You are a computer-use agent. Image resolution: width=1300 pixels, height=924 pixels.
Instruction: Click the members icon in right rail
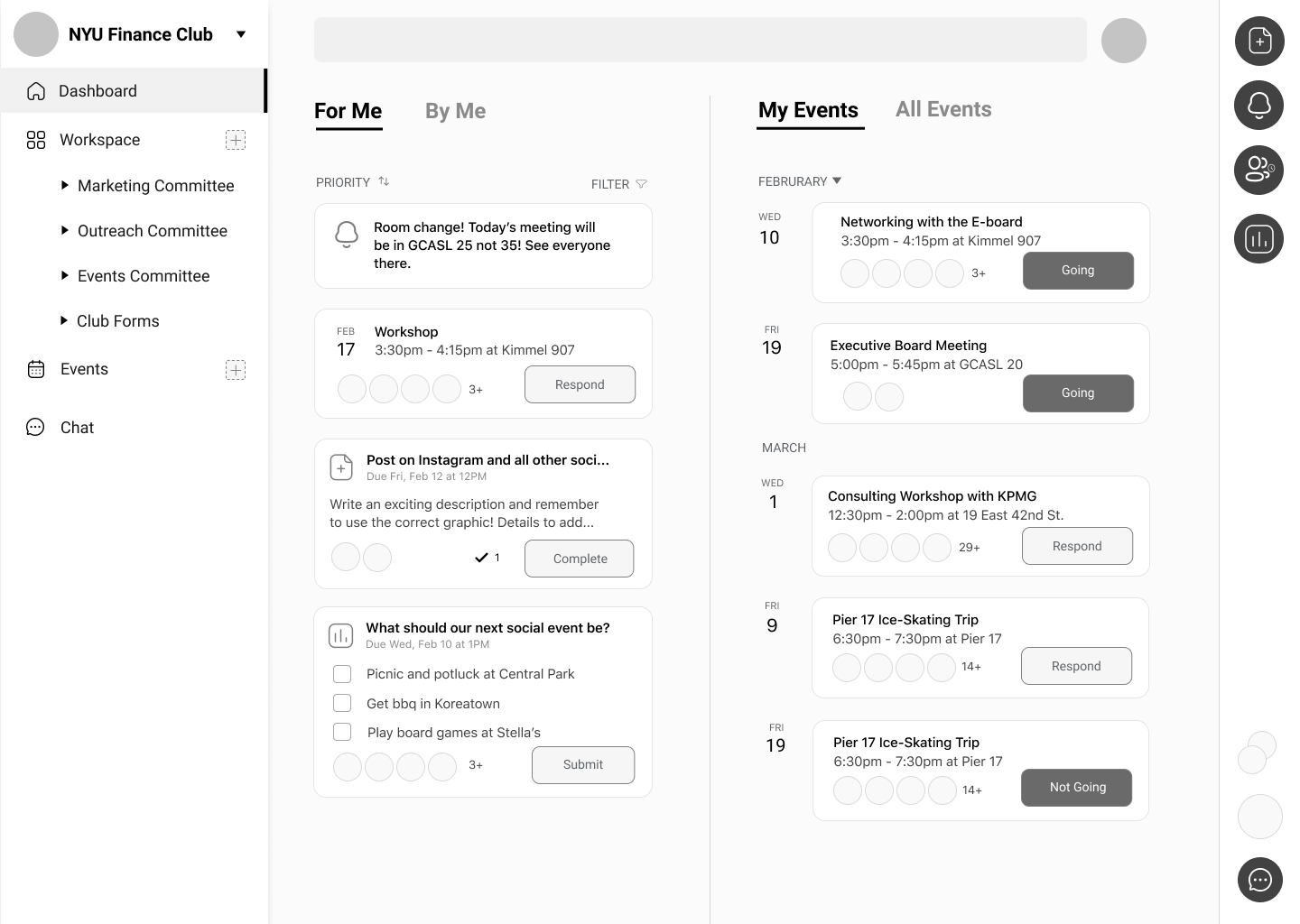(x=1259, y=170)
